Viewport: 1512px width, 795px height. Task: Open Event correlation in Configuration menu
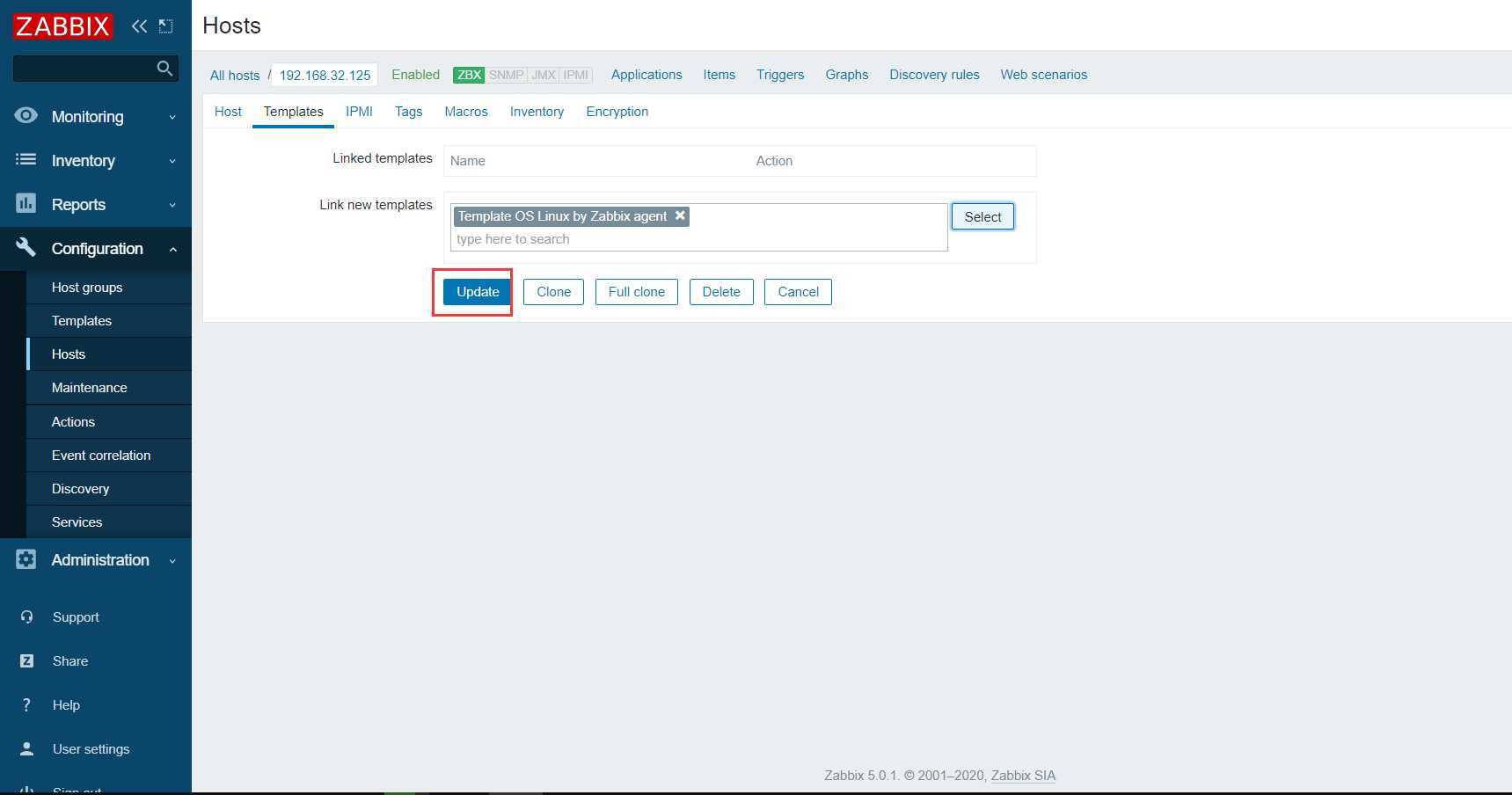pyautogui.click(x=109, y=456)
